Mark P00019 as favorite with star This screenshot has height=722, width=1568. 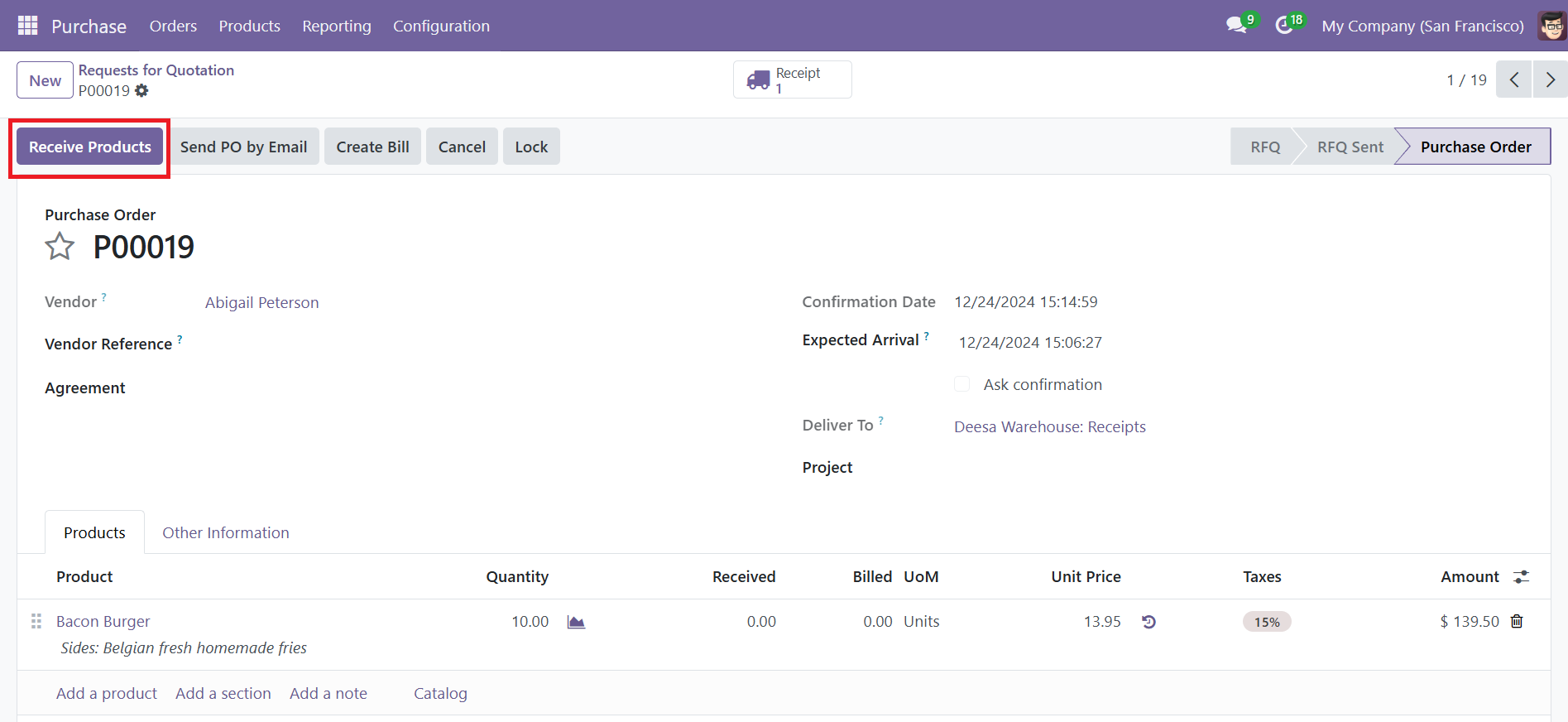[60, 247]
